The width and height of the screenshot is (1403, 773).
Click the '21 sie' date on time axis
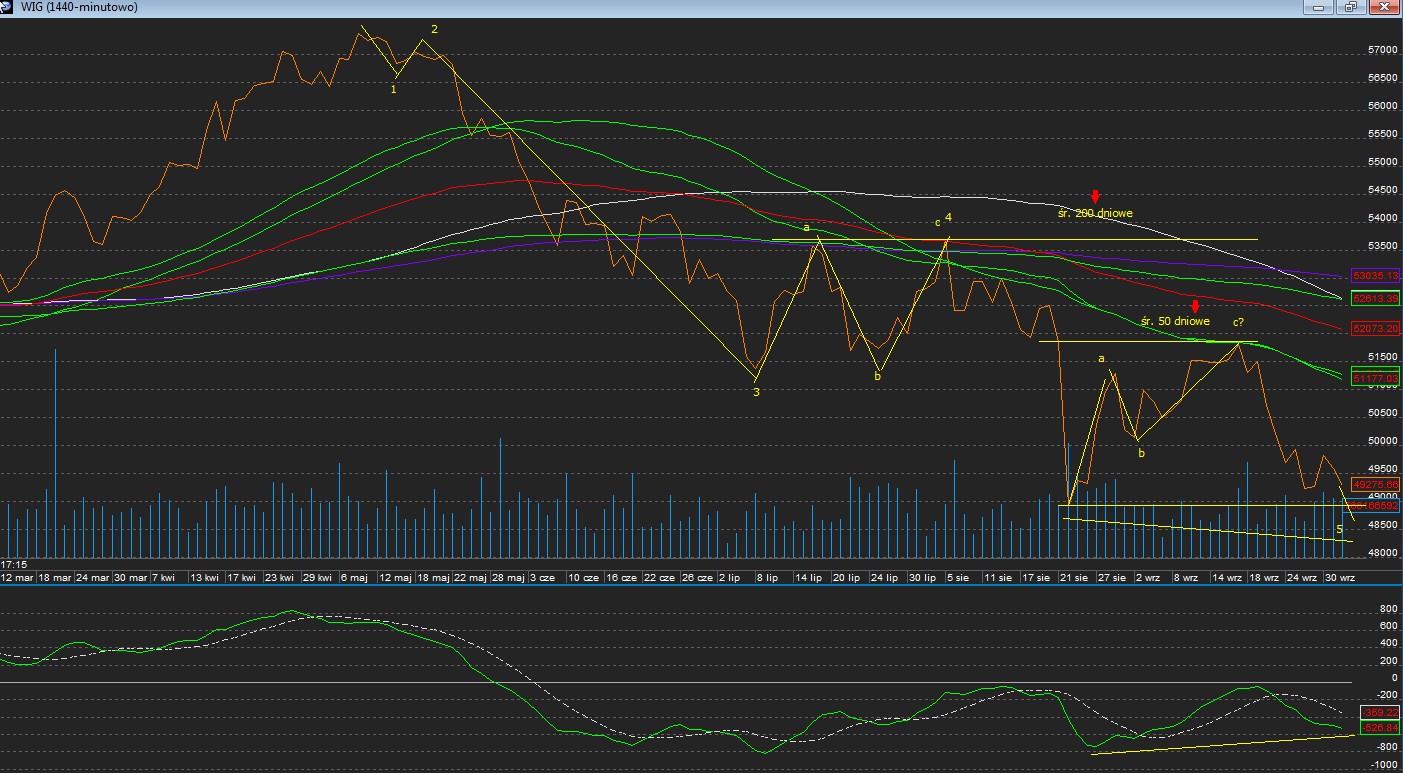pyautogui.click(x=1074, y=578)
